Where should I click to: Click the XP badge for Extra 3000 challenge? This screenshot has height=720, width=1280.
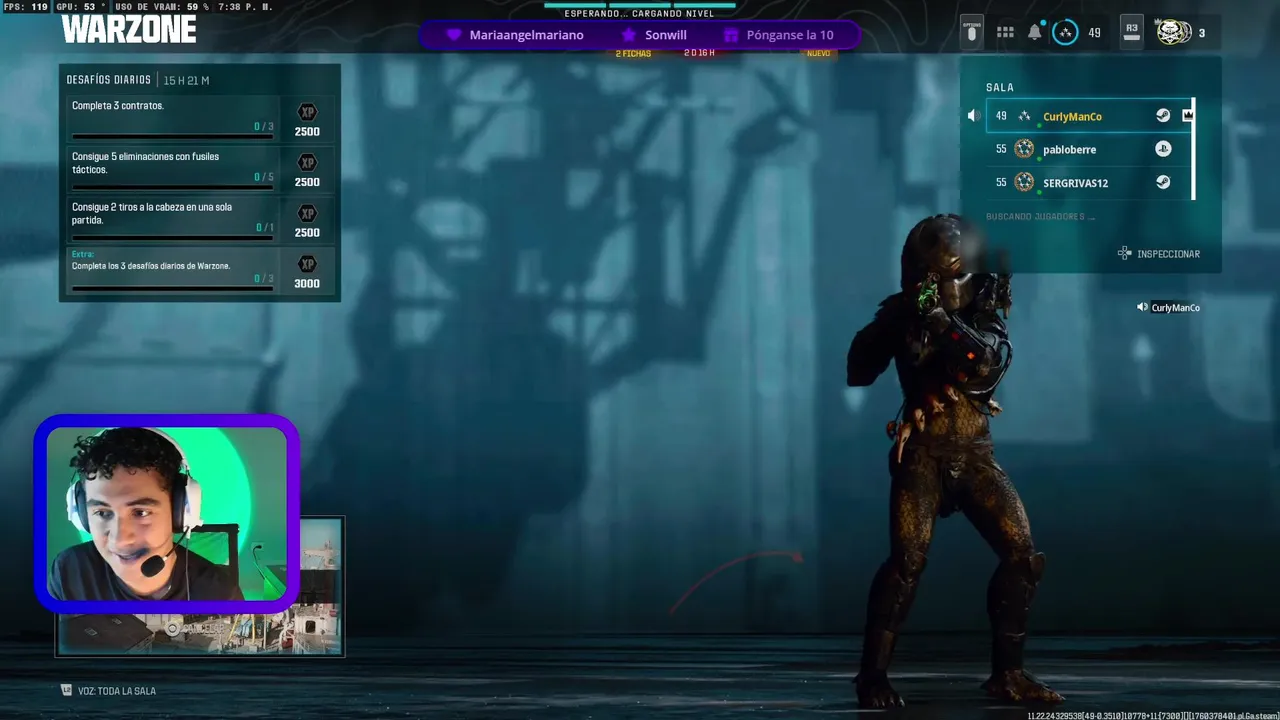[307, 264]
